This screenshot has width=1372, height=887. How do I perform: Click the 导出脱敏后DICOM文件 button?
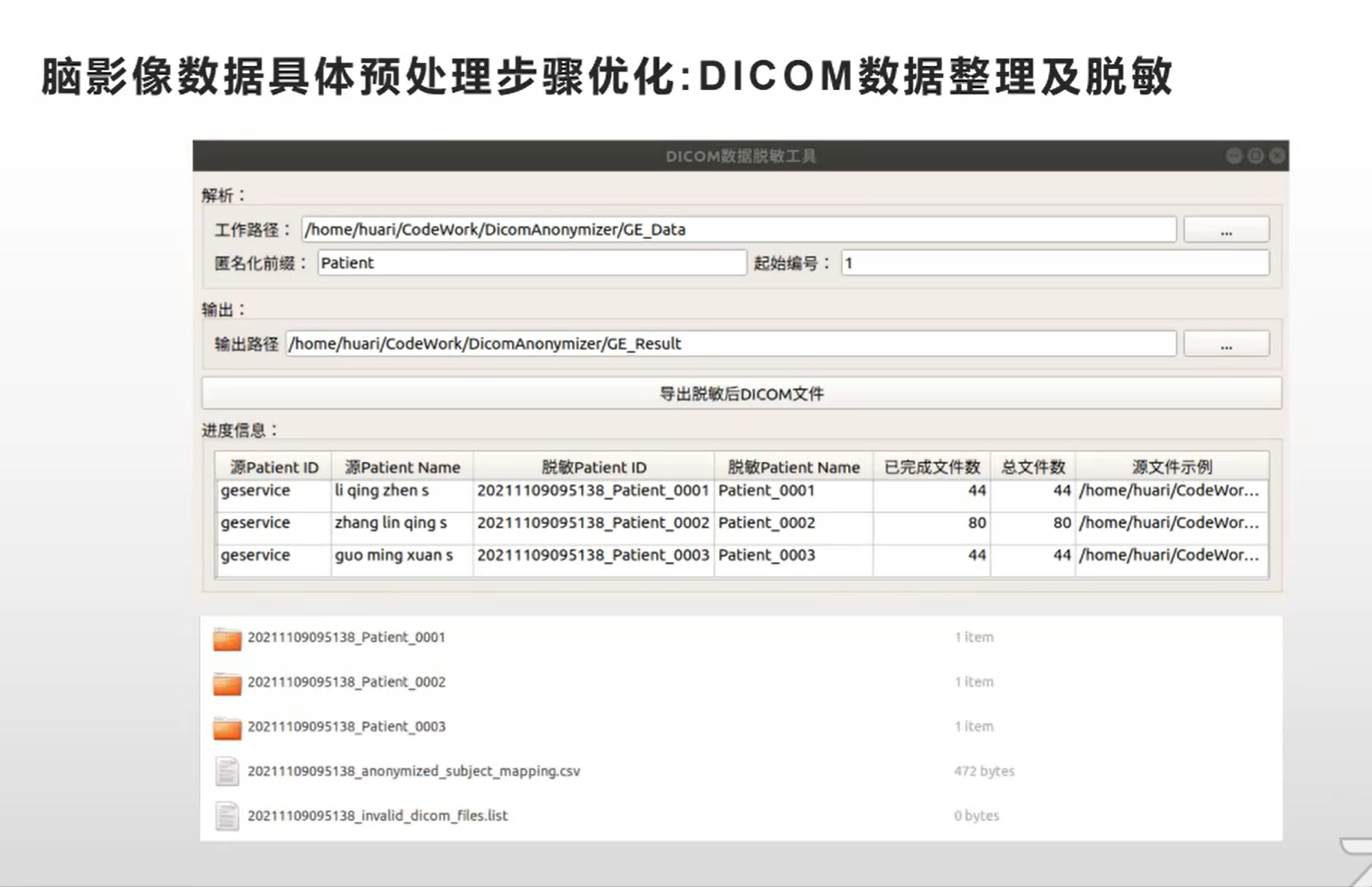(x=741, y=394)
